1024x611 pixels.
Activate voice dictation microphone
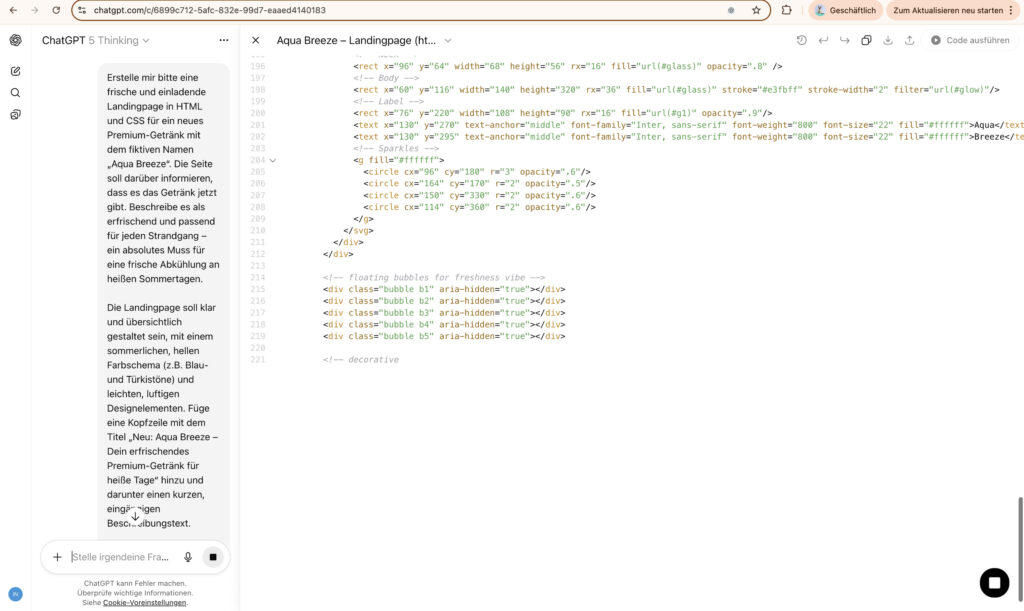coord(188,557)
